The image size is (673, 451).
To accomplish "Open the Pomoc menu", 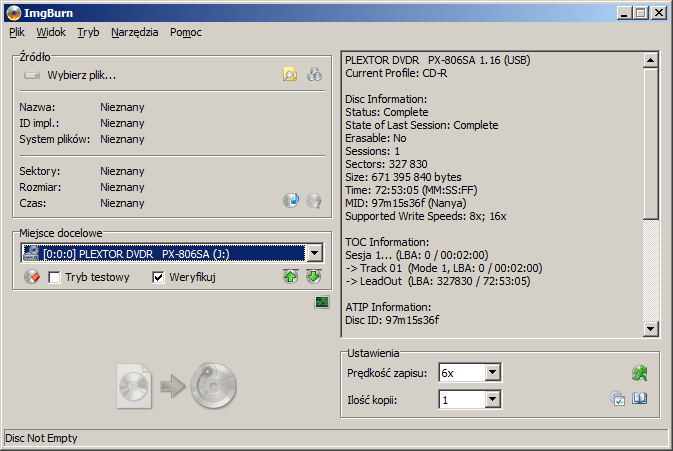I will 186,32.
